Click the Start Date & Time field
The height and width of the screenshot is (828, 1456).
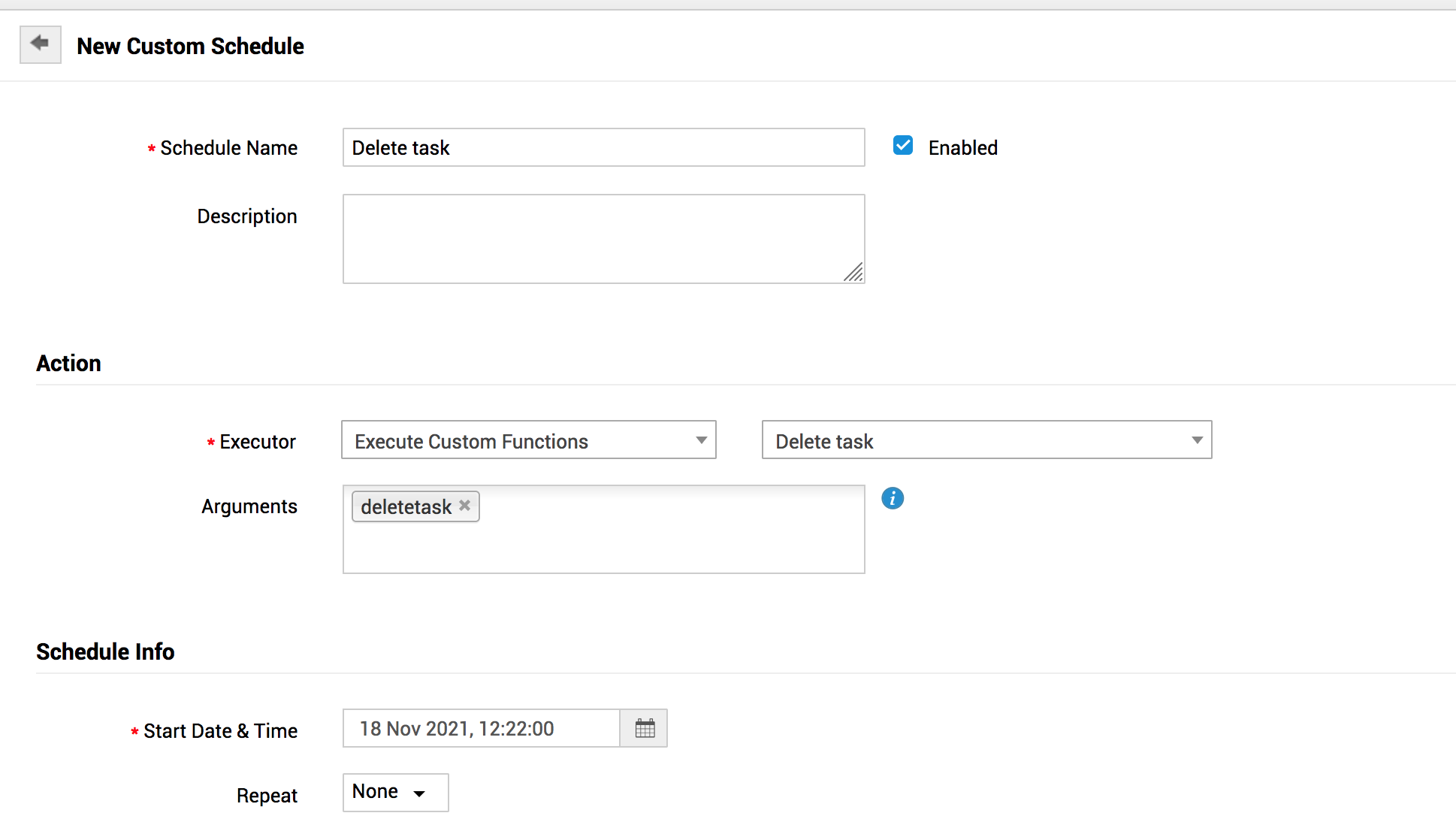481,728
